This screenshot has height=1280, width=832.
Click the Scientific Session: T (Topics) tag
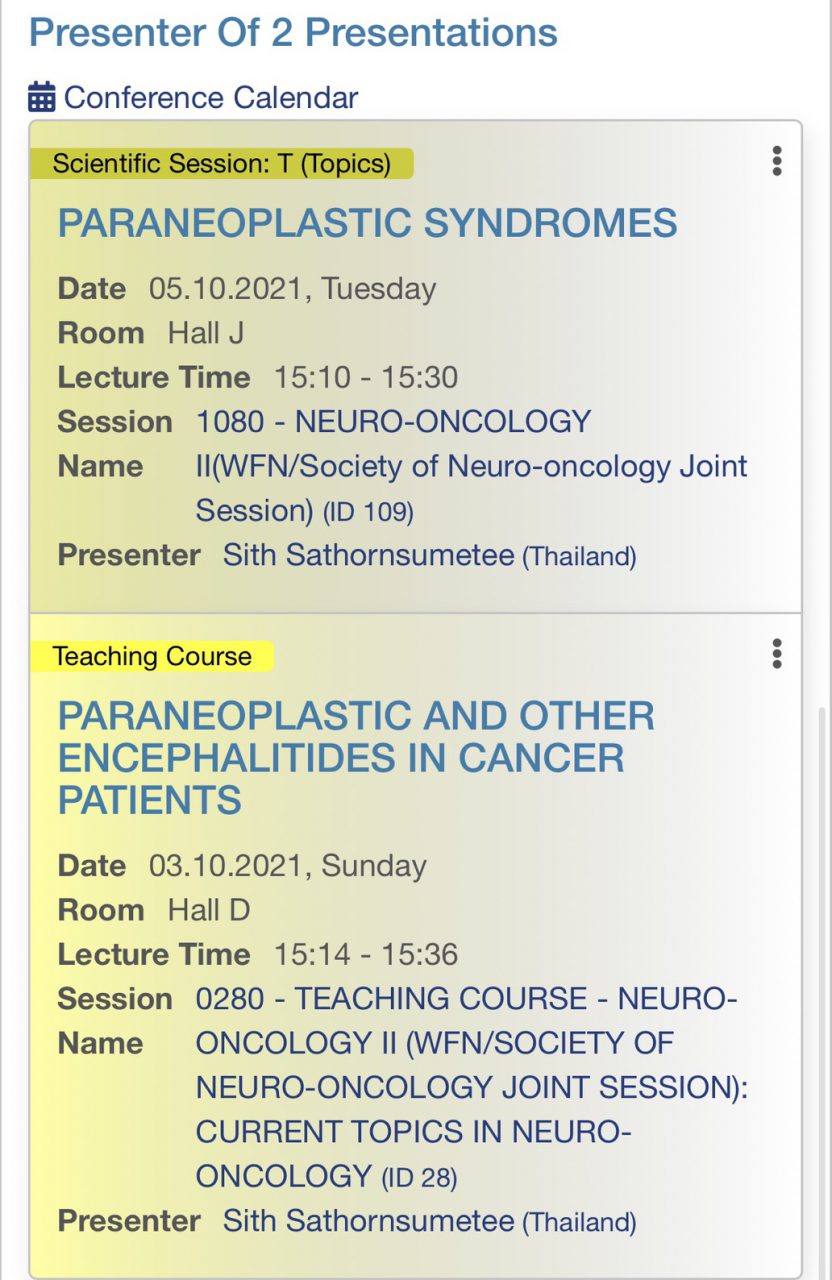[x=221, y=163]
